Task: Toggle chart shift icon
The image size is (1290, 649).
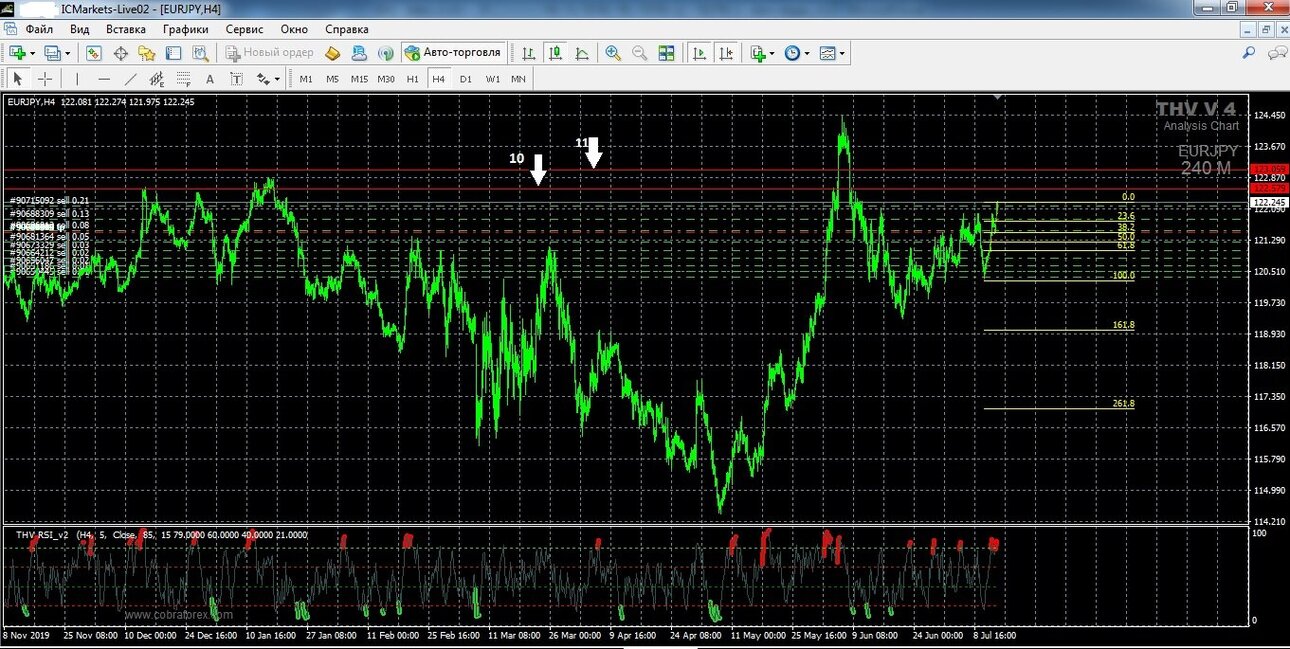Action: 726,53
